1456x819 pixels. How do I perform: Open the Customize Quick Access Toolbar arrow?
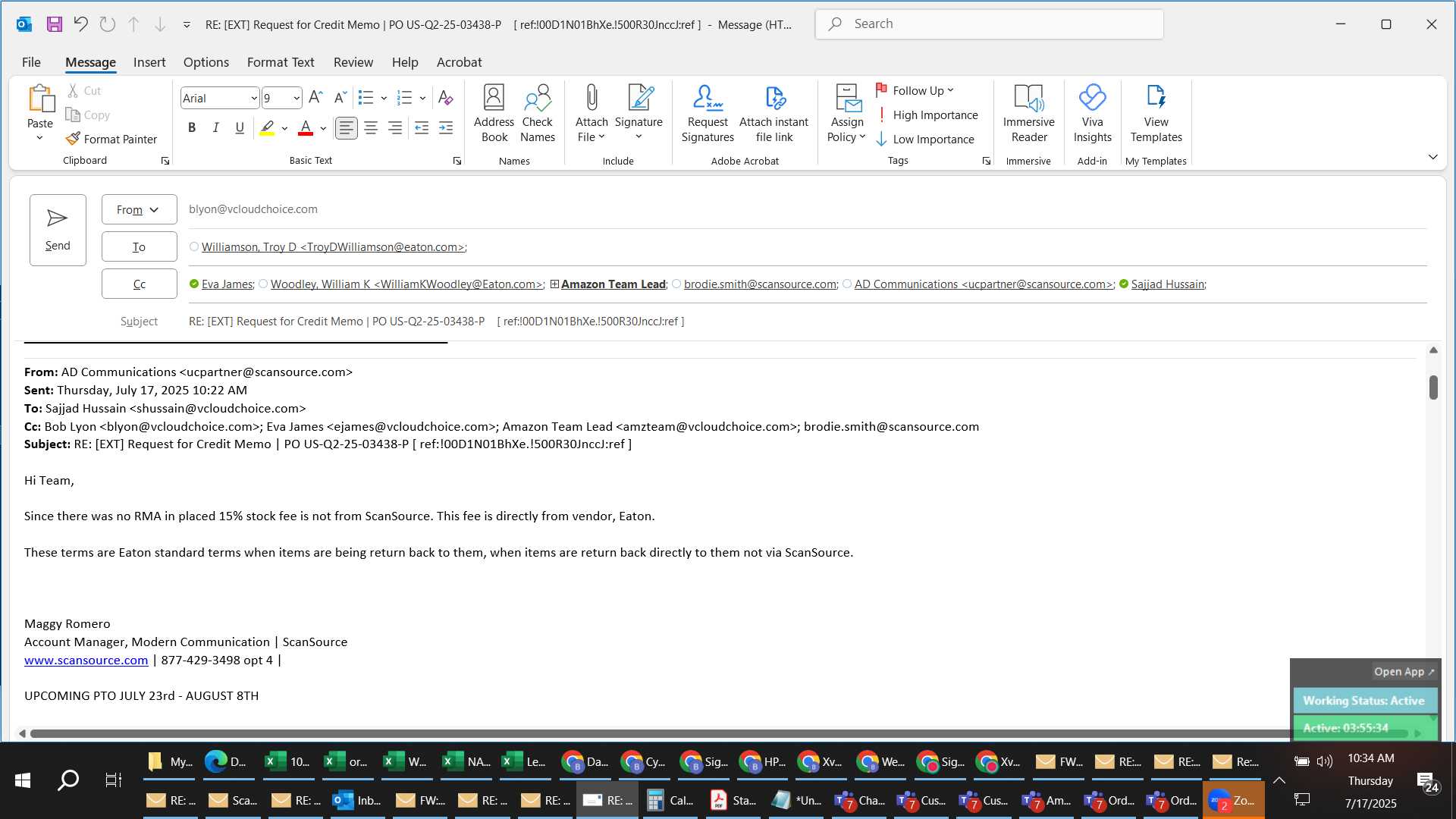click(187, 25)
